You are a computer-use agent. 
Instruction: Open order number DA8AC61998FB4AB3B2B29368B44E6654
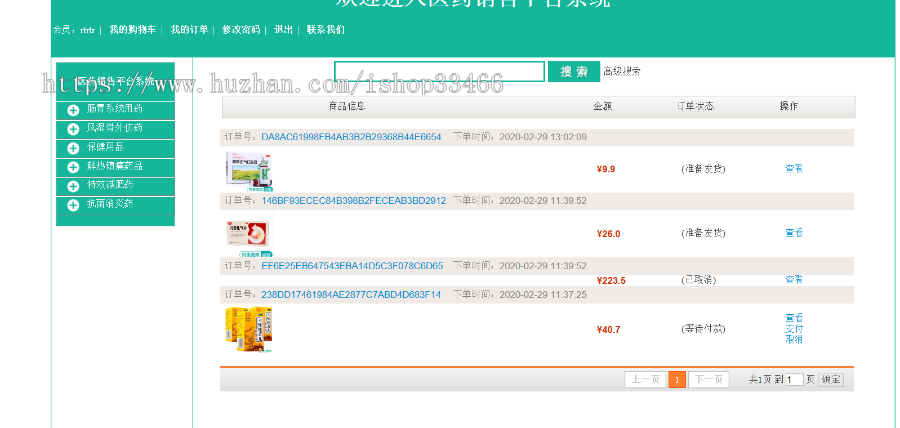pyautogui.click(x=351, y=137)
